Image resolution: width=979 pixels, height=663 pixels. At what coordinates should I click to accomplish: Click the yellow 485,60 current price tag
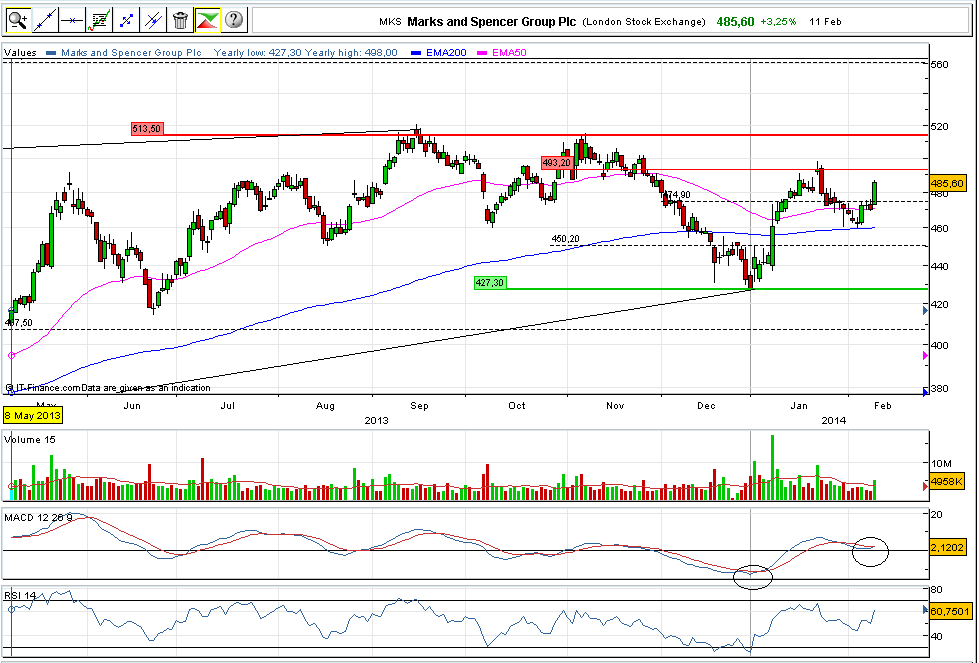[947, 184]
